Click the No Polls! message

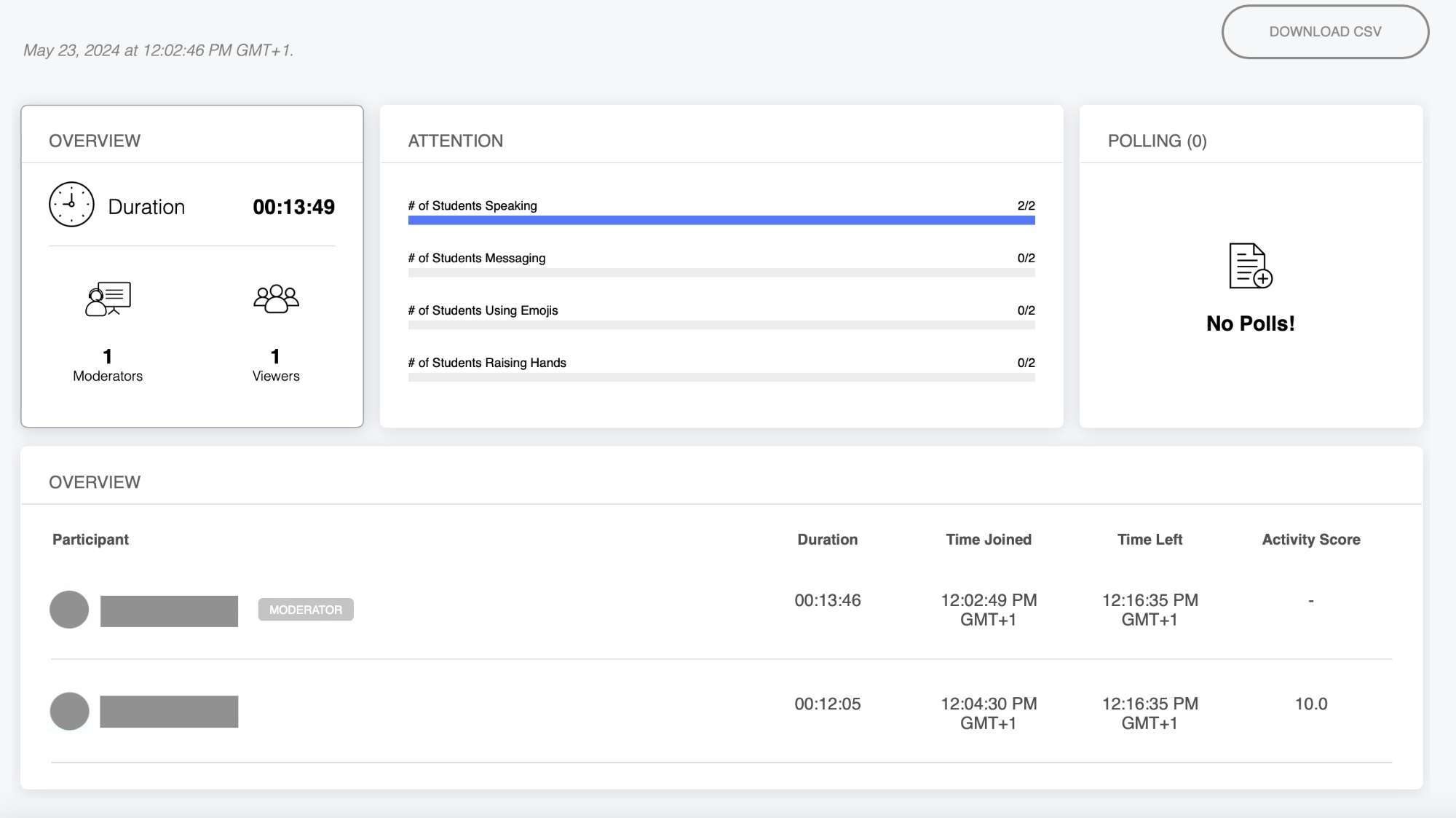tap(1251, 323)
